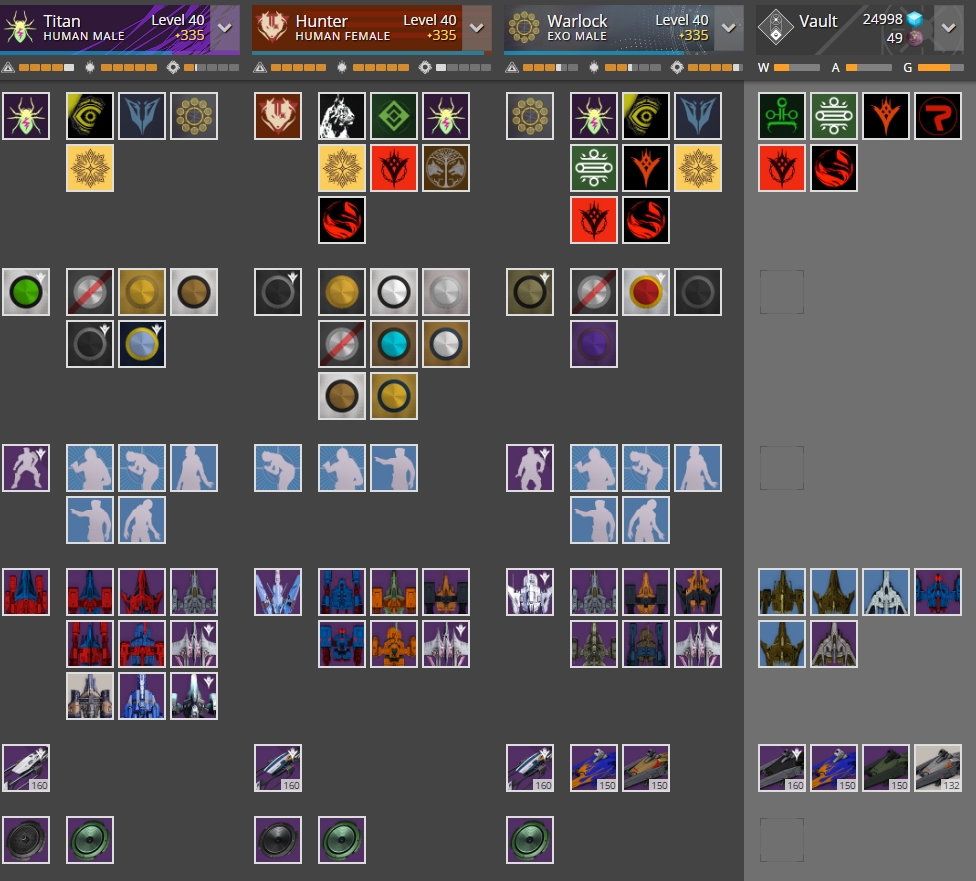Click the Vault legendary marks count 49
The image size is (976, 881).
(894, 39)
